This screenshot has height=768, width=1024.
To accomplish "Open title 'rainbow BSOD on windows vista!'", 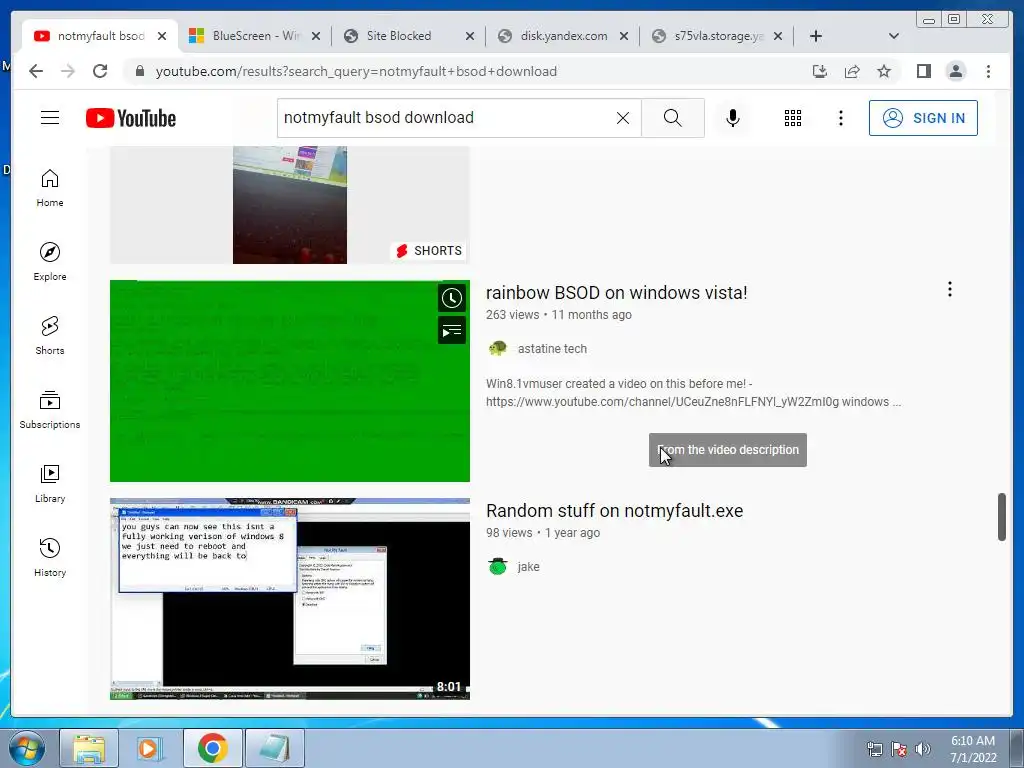I will point(616,293).
